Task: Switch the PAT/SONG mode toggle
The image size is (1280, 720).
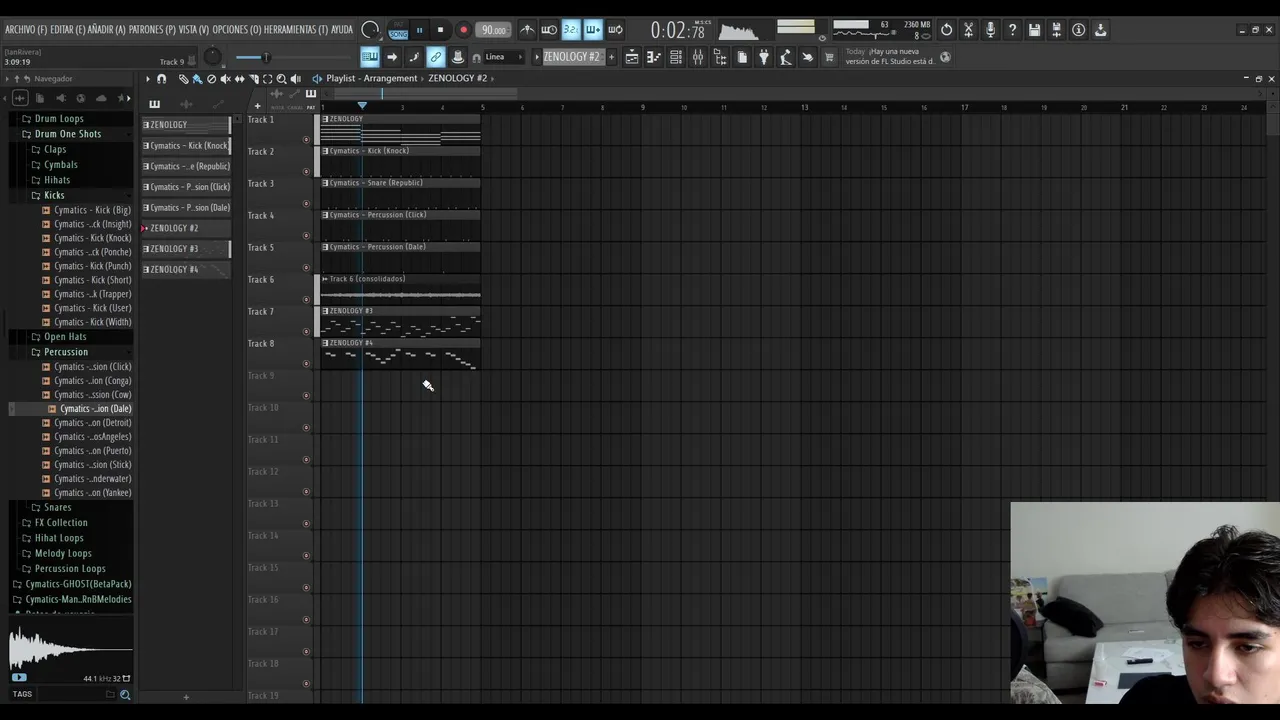Action: coord(398,30)
